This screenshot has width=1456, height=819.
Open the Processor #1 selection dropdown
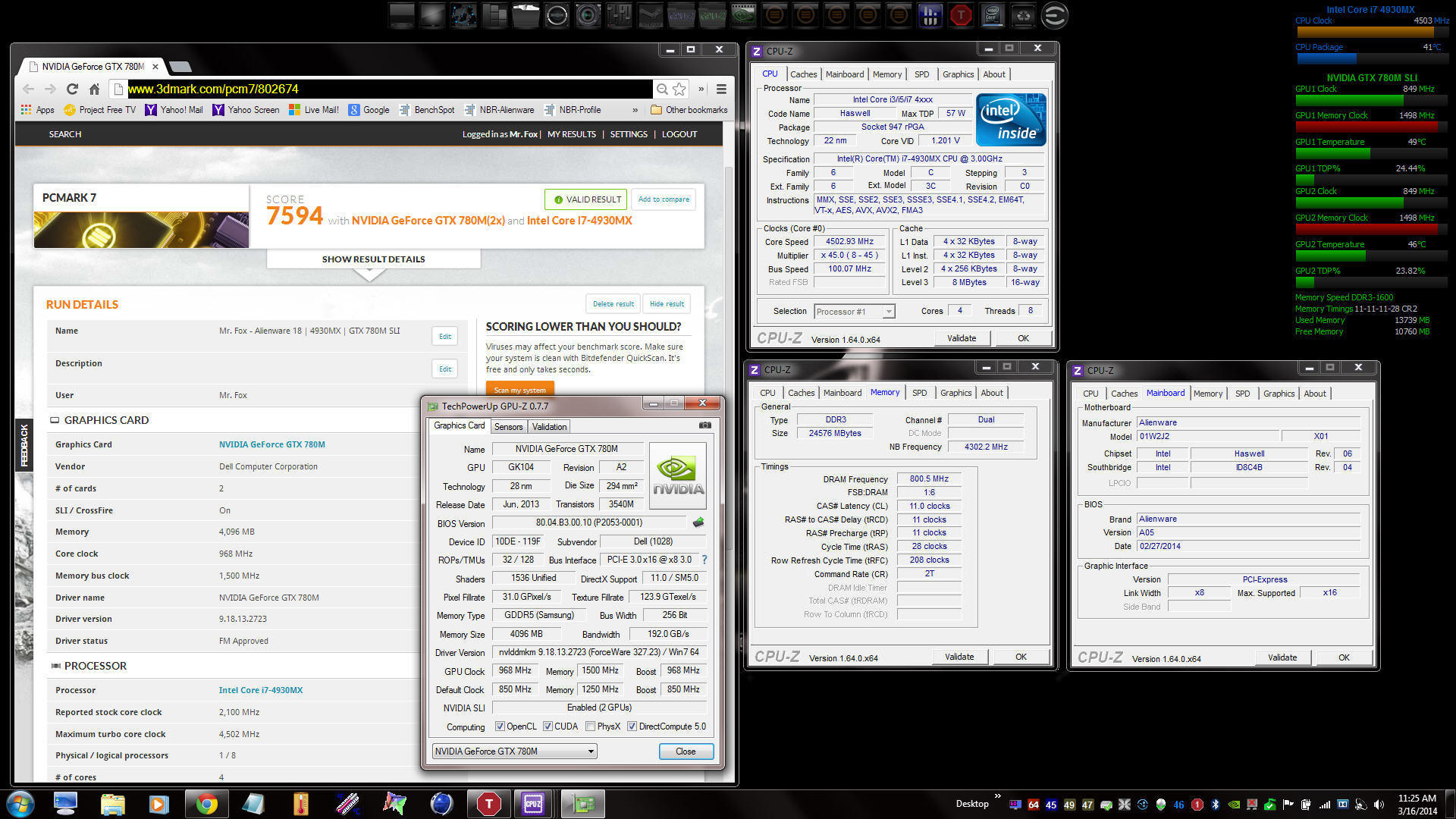pos(855,312)
